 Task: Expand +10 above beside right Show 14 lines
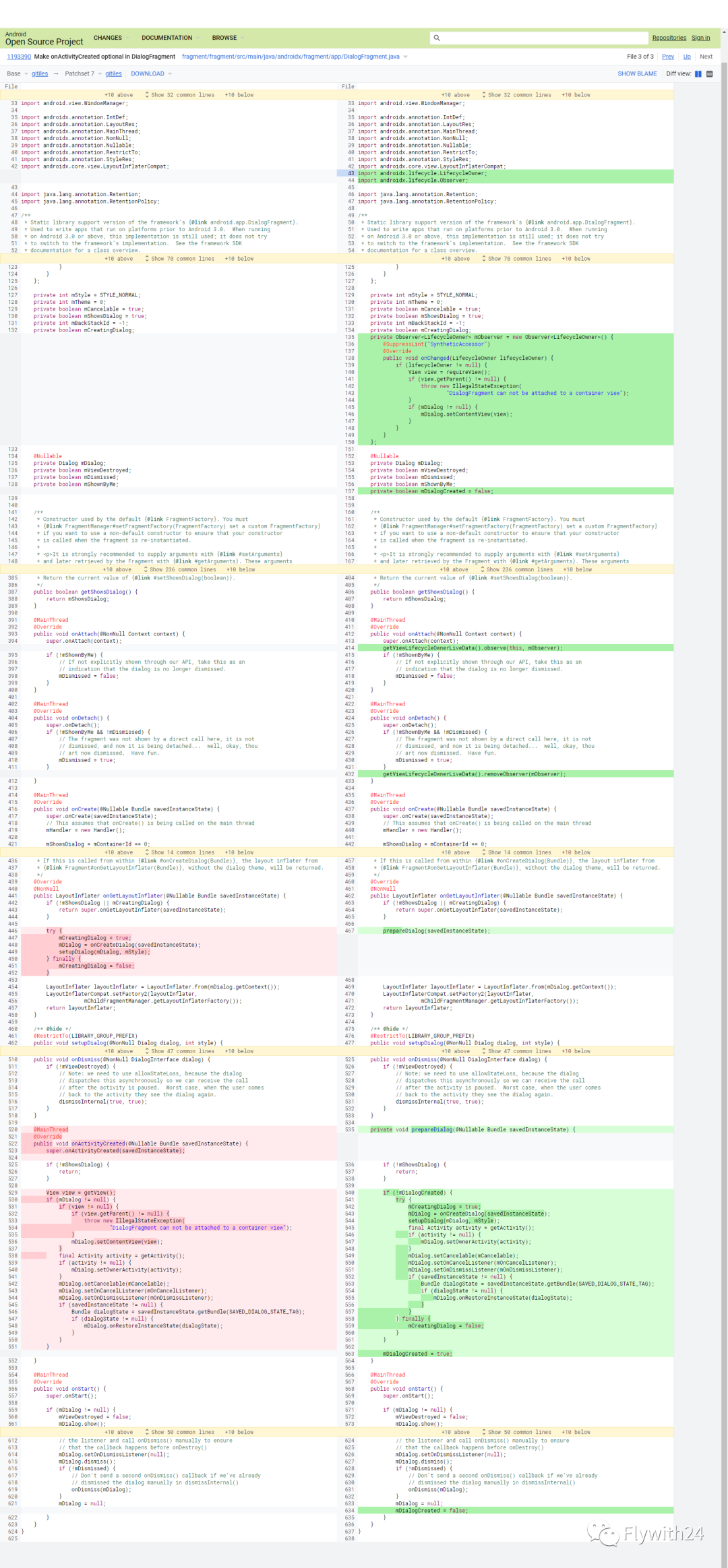coord(456,852)
